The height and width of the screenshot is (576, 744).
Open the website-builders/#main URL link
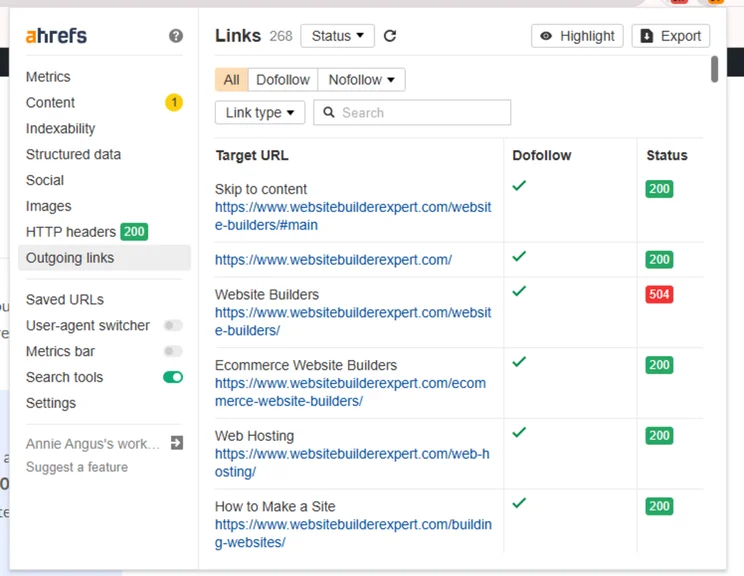point(353,216)
